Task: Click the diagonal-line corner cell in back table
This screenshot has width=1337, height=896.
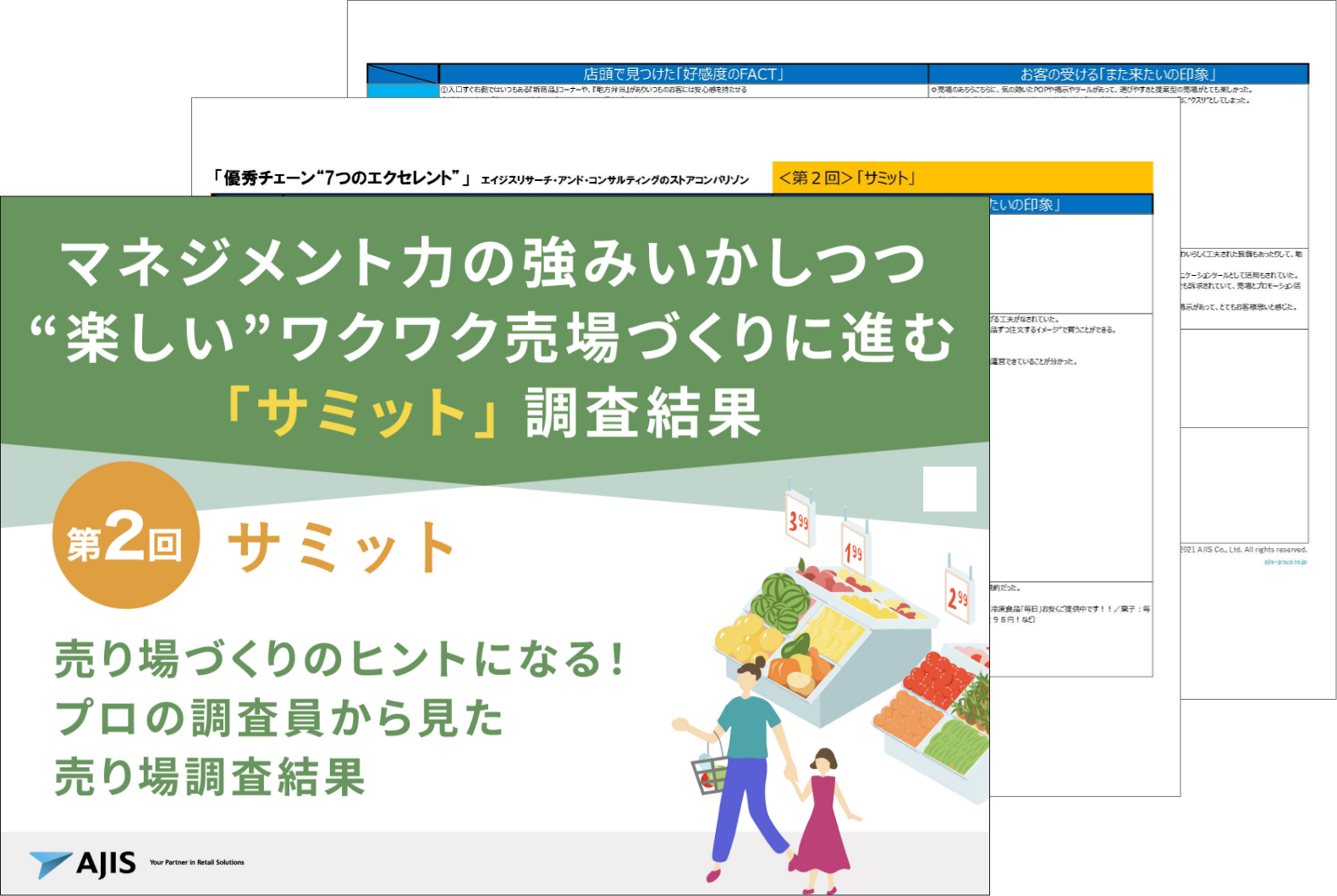Action: (x=403, y=74)
